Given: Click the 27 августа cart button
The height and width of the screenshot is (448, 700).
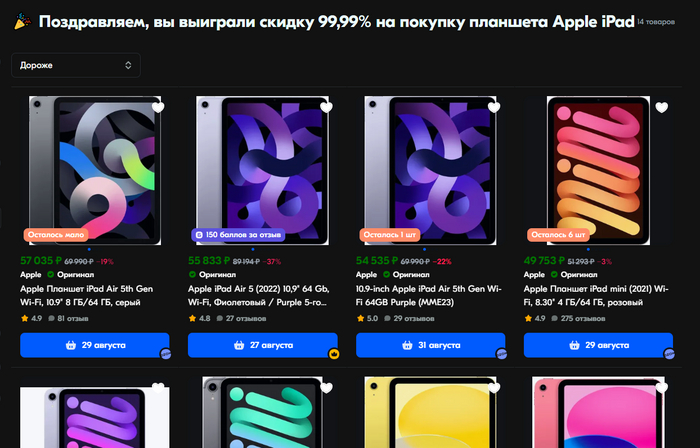Looking at the screenshot, I should [x=262, y=345].
